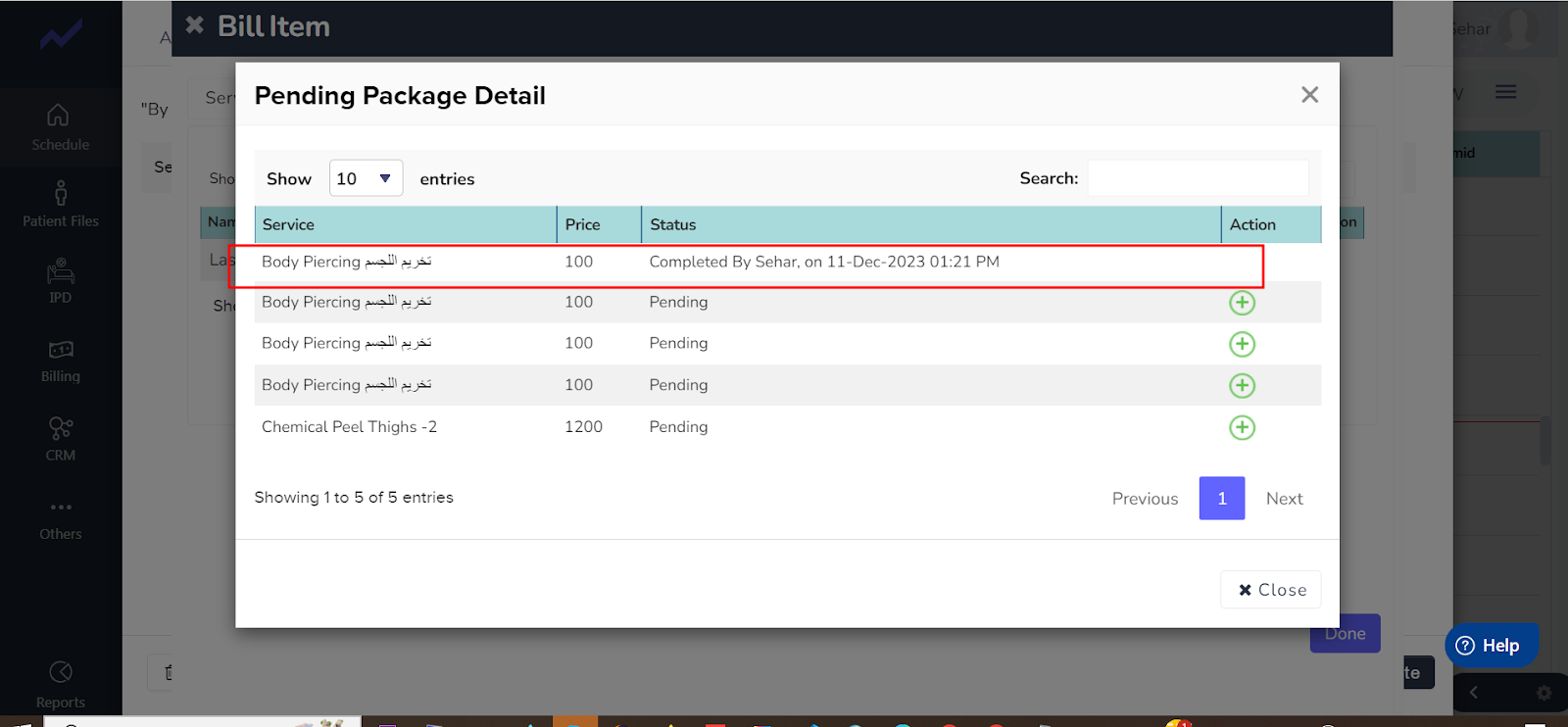The width and height of the screenshot is (1568, 727).
Task: Go to Previous page
Action: pyautogui.click(x=1145, y=499)
